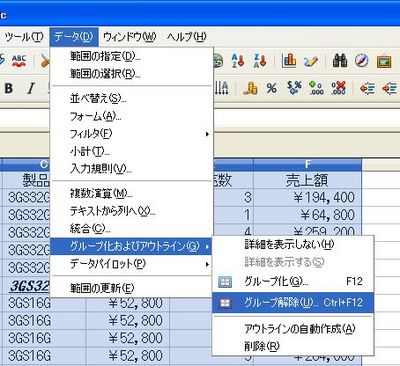400x366 pixels.
Task: Open the ウィンドウ(W) menu
Action: [x=129, y=37]
